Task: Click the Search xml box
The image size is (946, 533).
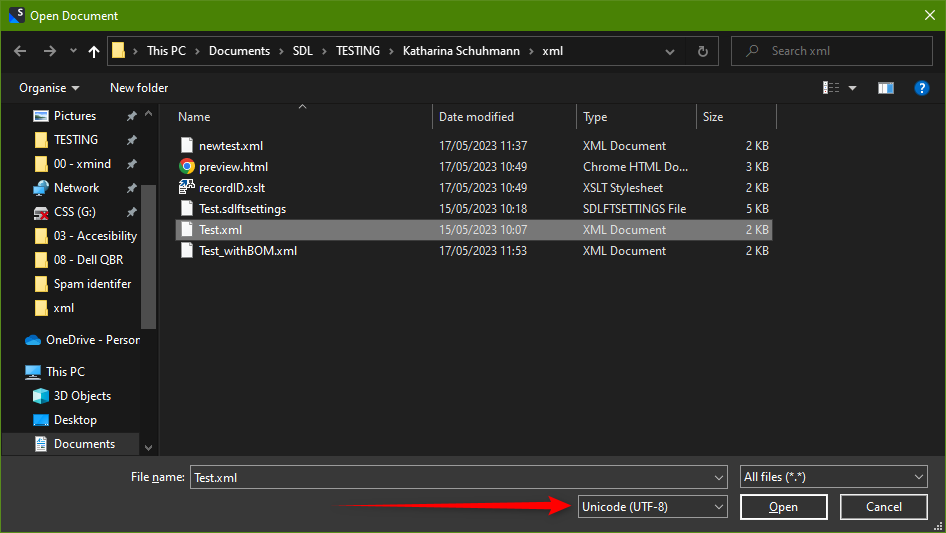Action: coord(831,51)
